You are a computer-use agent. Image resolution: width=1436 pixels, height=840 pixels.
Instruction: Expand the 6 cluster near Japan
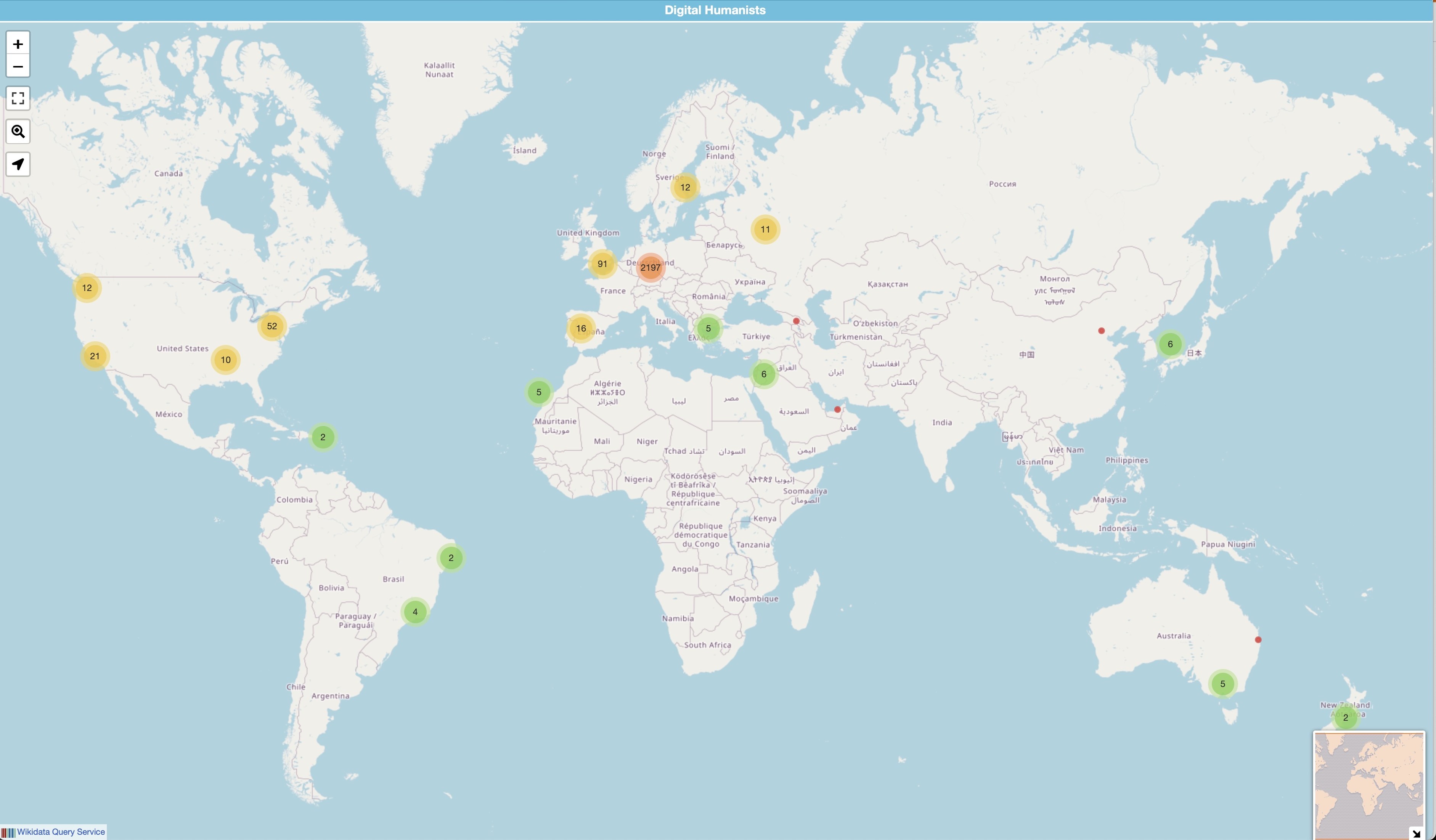point(1170,344)
